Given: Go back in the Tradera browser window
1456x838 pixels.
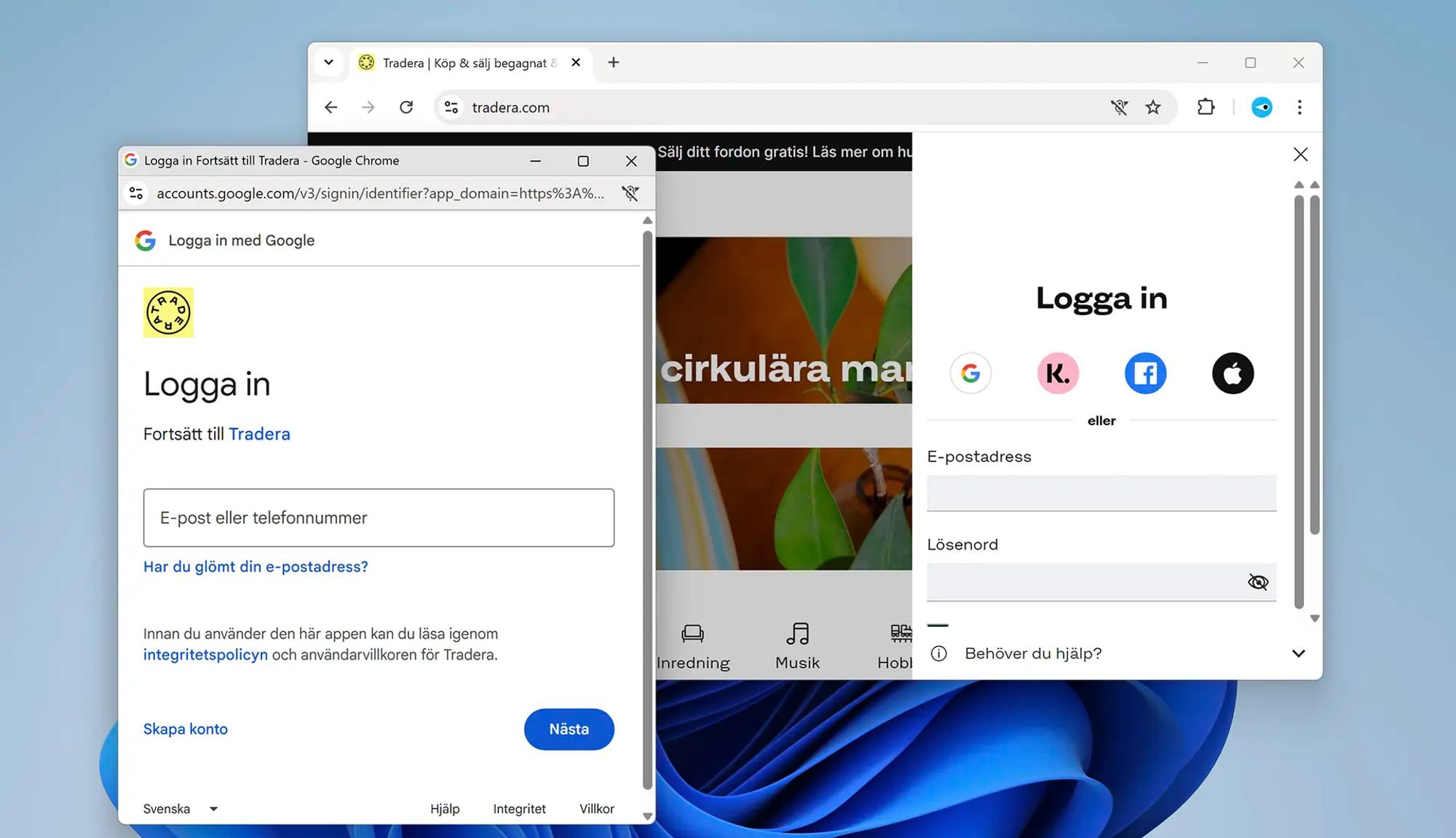Looking at the screenshot, I should tap(331, 107).
